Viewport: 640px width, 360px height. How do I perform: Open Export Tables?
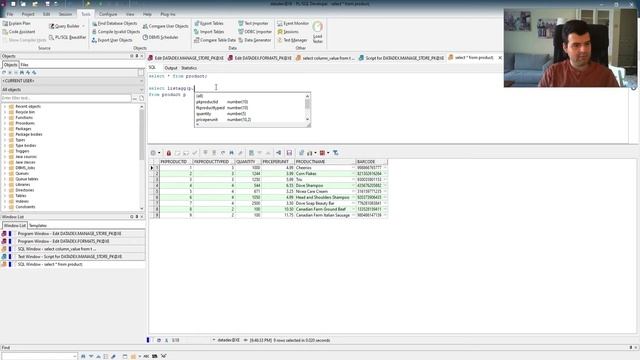209,24
